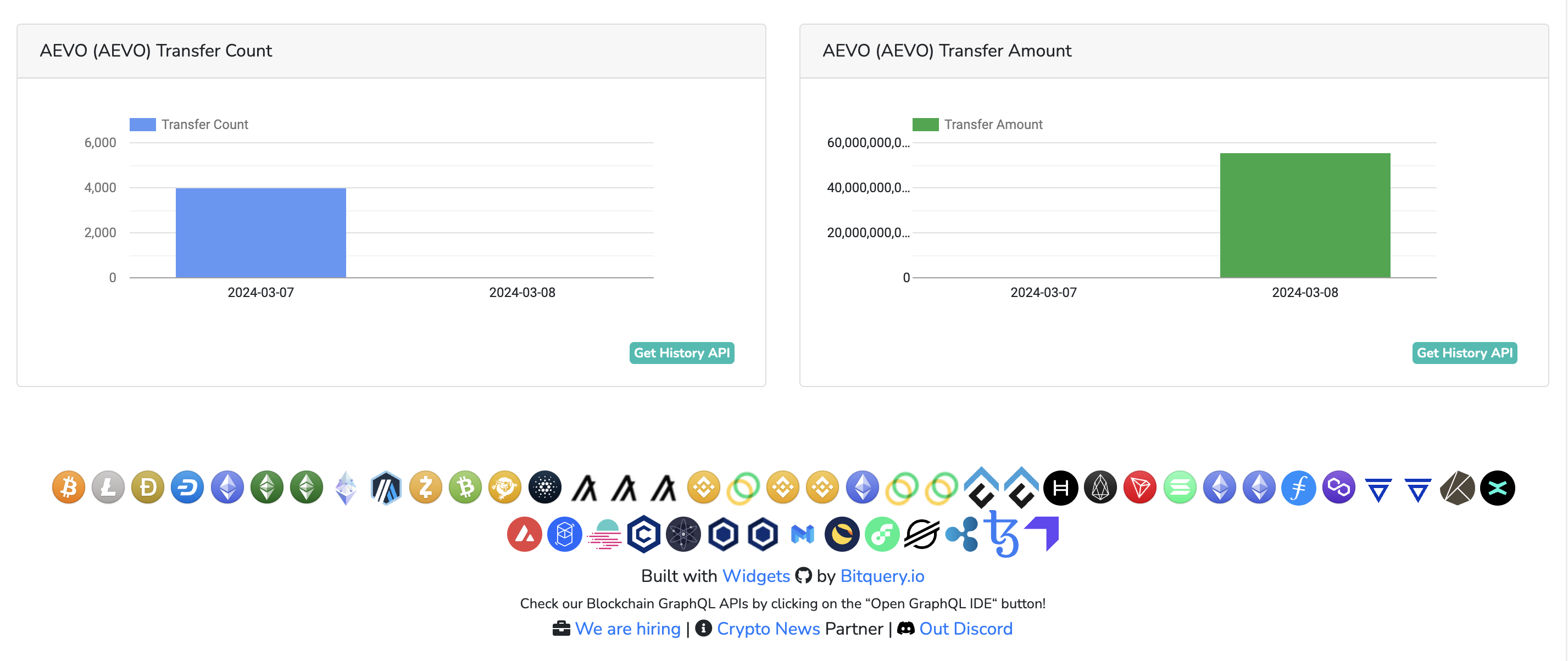
Task: Select the Filecoin network icon
Action: [x=1299, y=488]
